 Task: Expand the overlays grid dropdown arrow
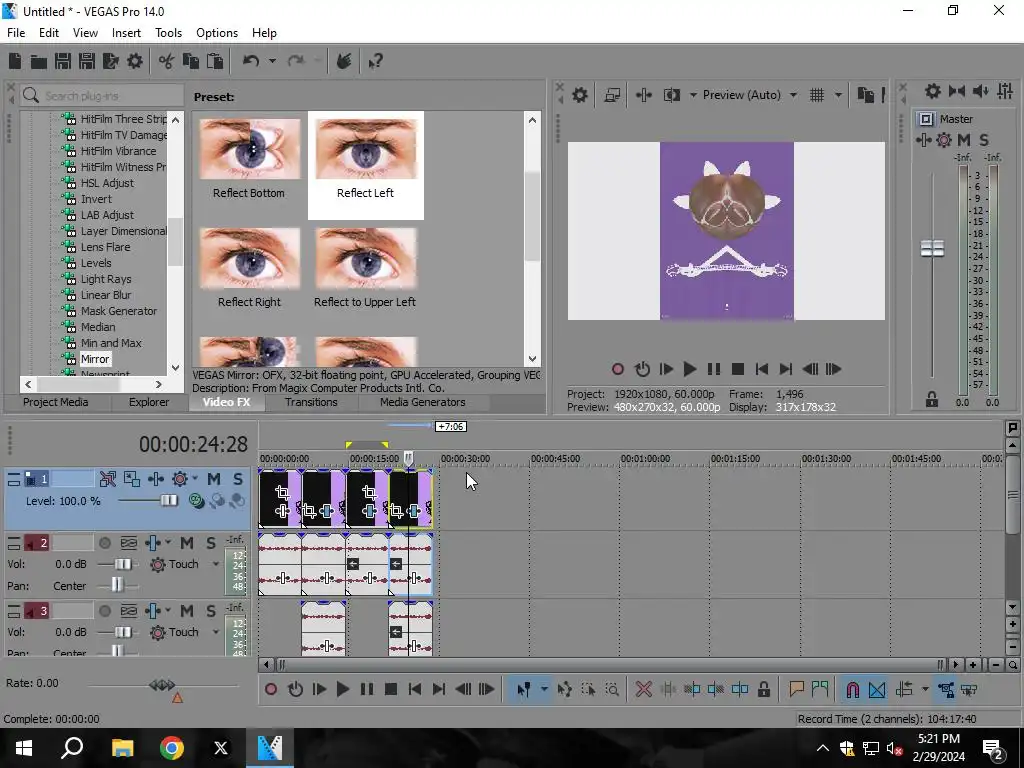point(838,95)
